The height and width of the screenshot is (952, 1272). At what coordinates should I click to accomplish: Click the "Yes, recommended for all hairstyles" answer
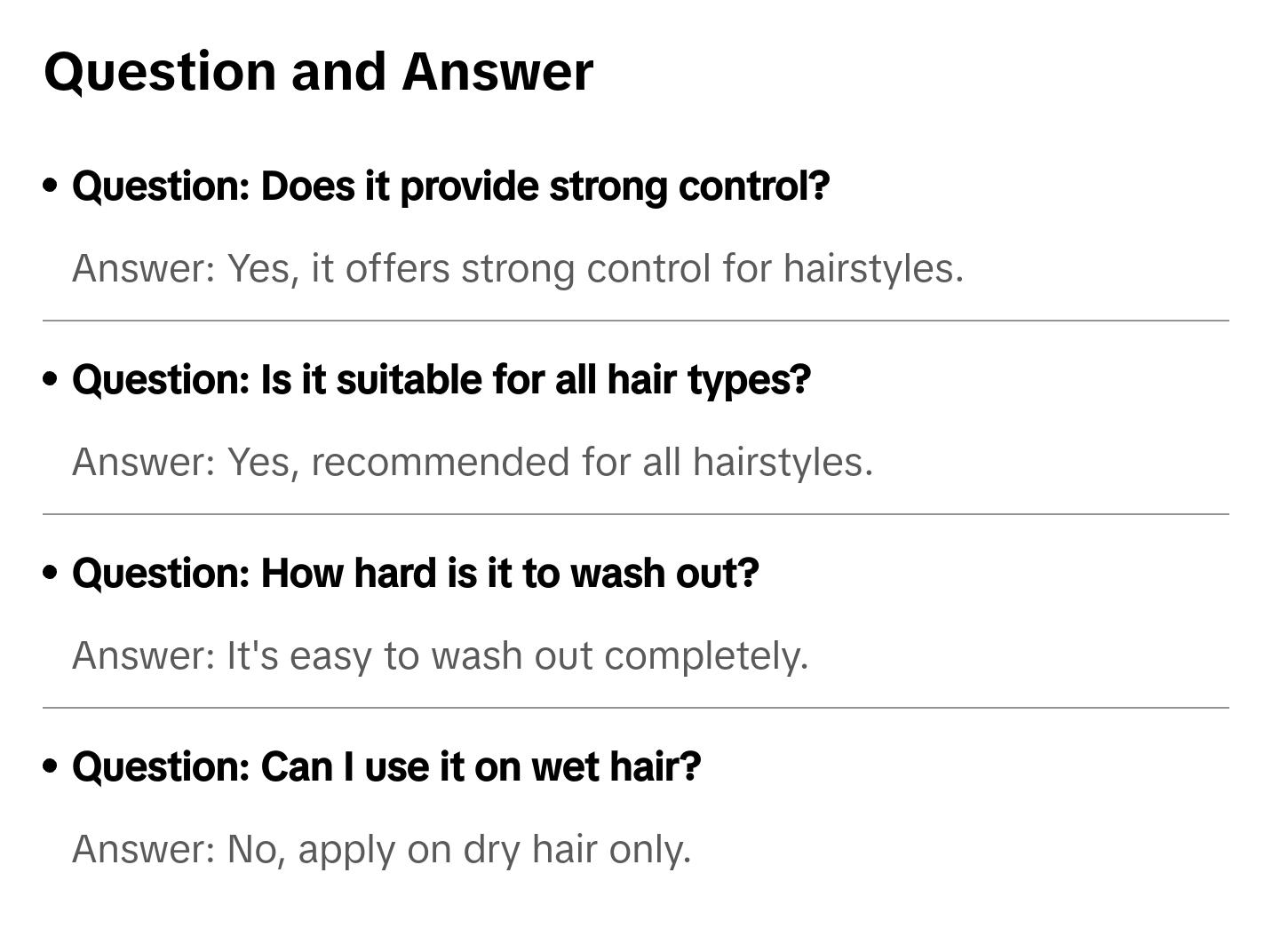(473, 462)
